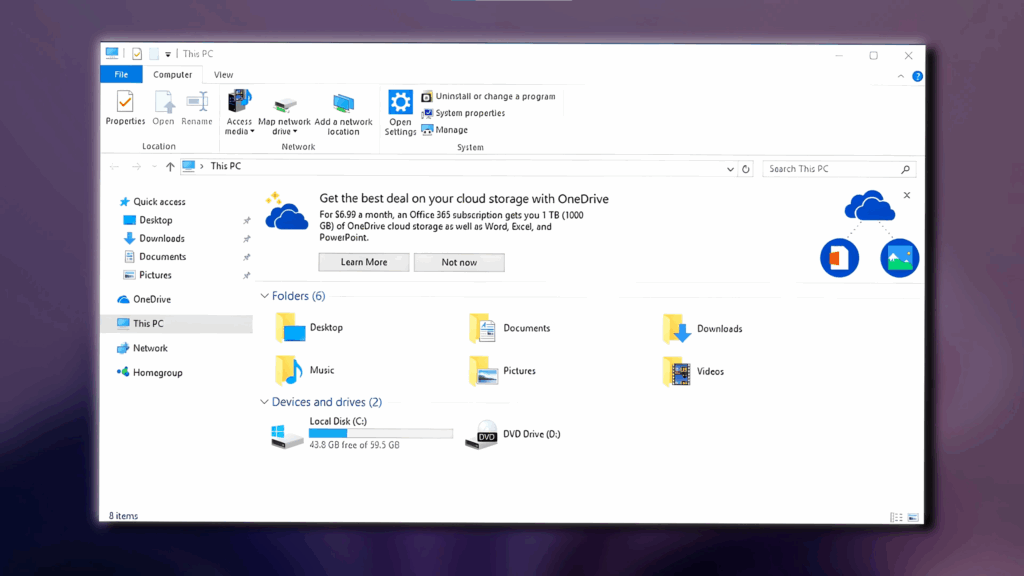This screenshot has width=1024, height=576.
Task: Switch to the View ribbon tab
Action: [x=223, y=75]
